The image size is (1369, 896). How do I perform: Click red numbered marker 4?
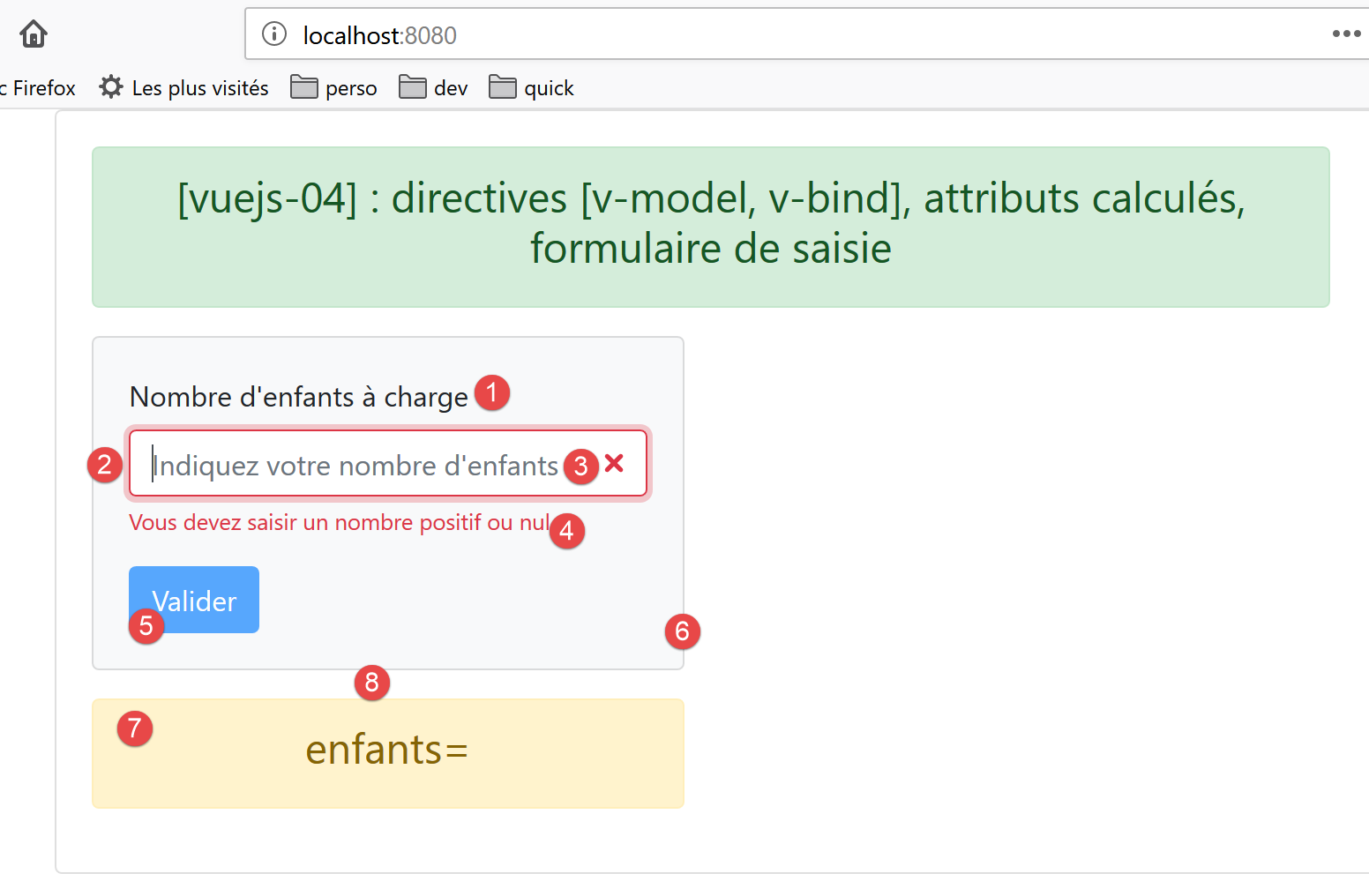click(567, 531)
